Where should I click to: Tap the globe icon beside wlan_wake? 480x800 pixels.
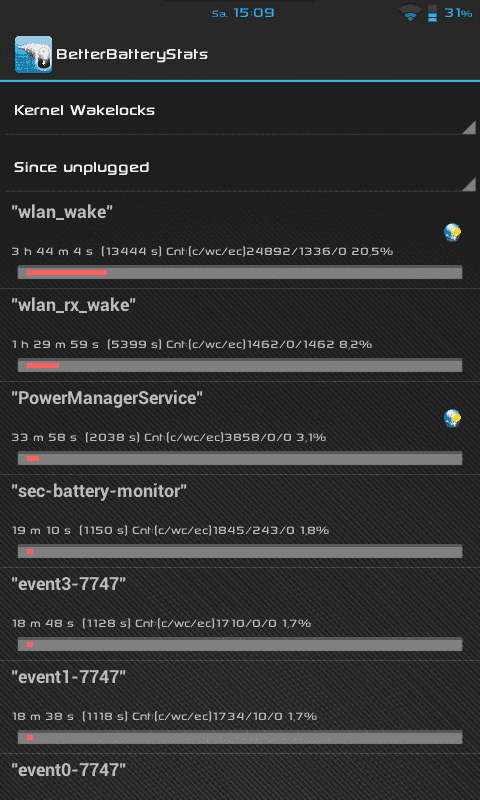point(452,232)
